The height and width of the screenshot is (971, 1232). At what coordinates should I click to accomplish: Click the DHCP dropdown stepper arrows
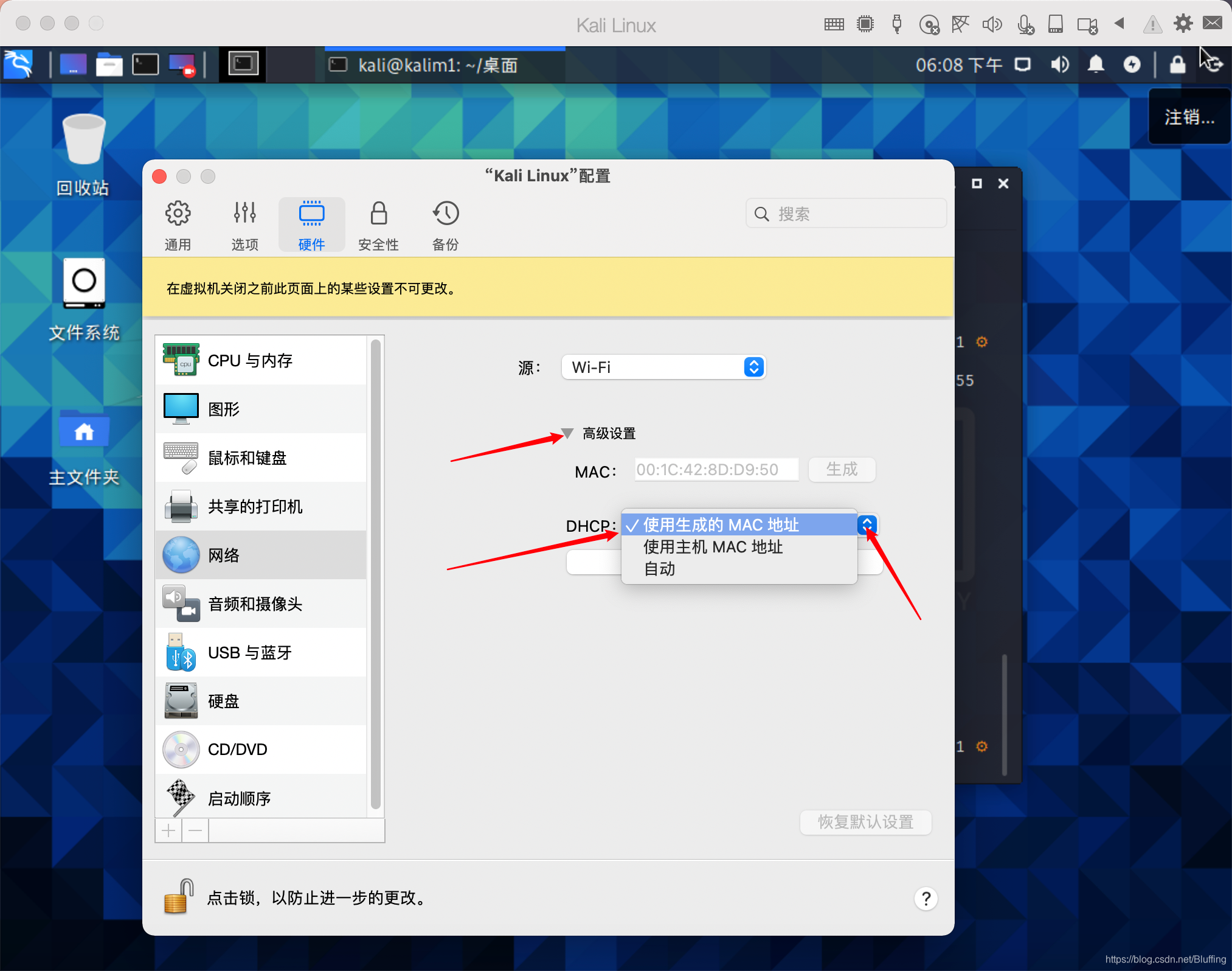point(867,524)
